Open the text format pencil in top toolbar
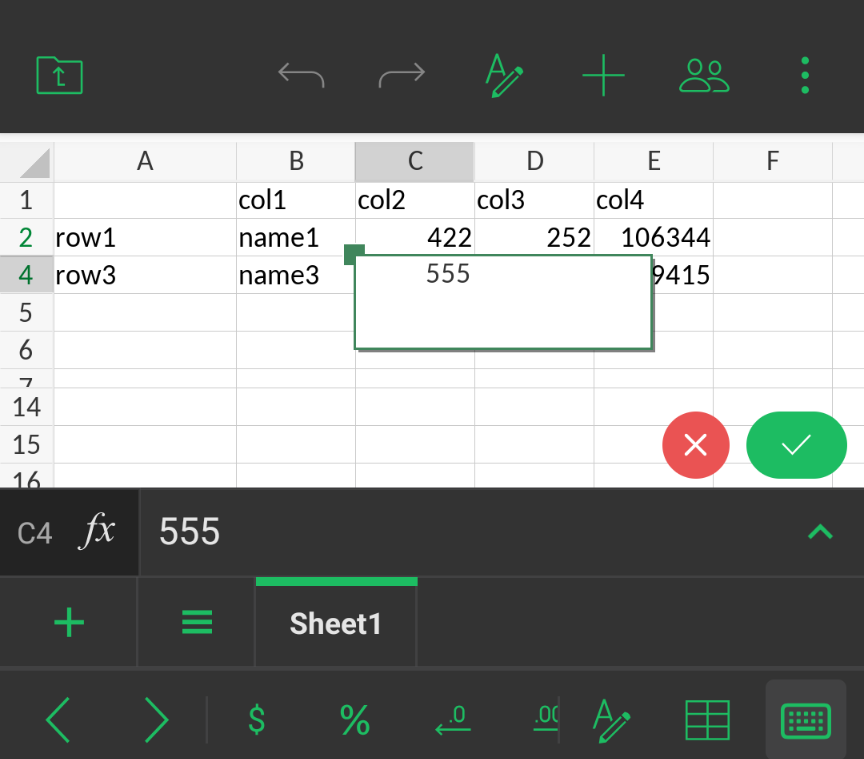The height and width of the screenshot is (759, 864). click(x=503, y=75)
